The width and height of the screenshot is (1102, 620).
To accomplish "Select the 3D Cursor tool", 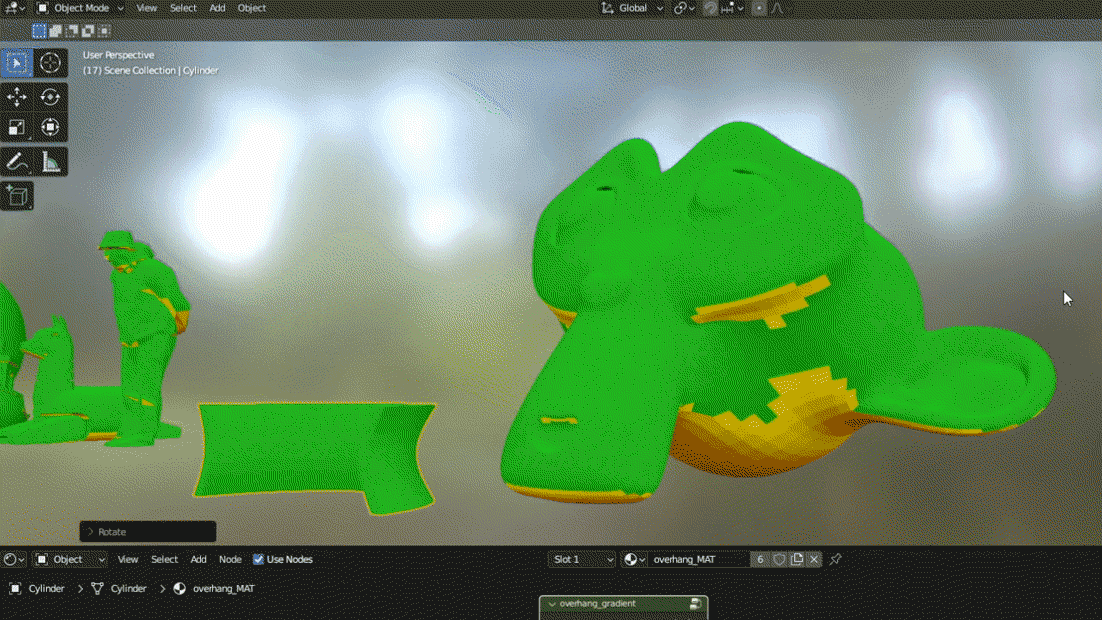I will click(50, 63).
